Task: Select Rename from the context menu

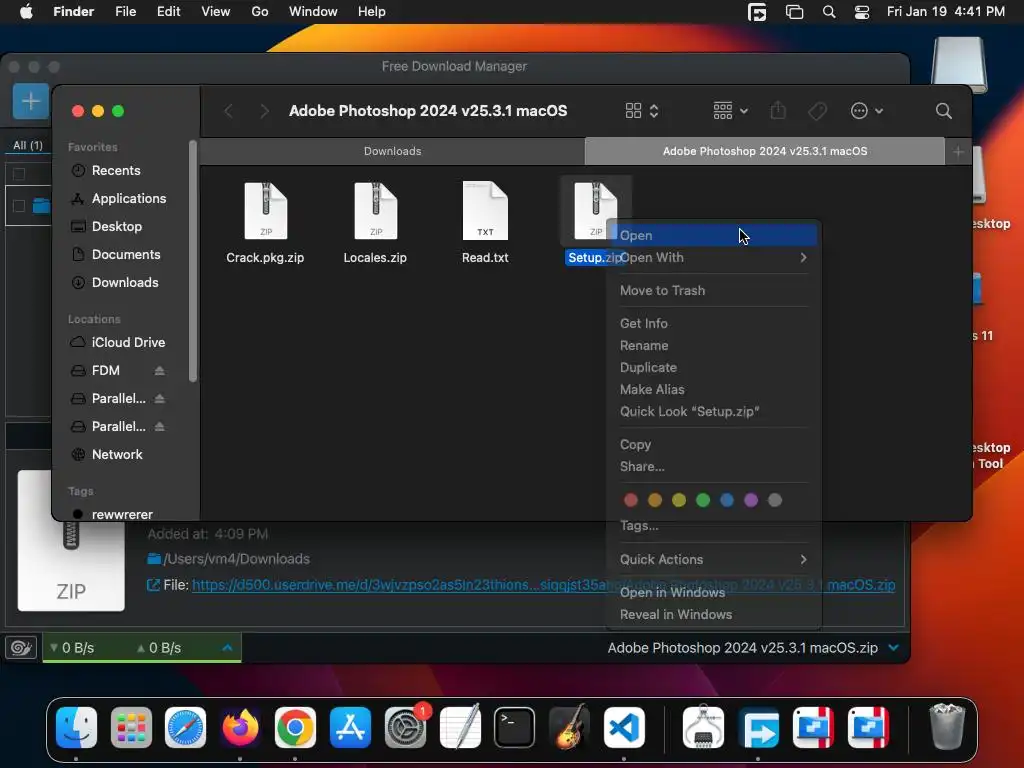Action: tap(714, 345)
